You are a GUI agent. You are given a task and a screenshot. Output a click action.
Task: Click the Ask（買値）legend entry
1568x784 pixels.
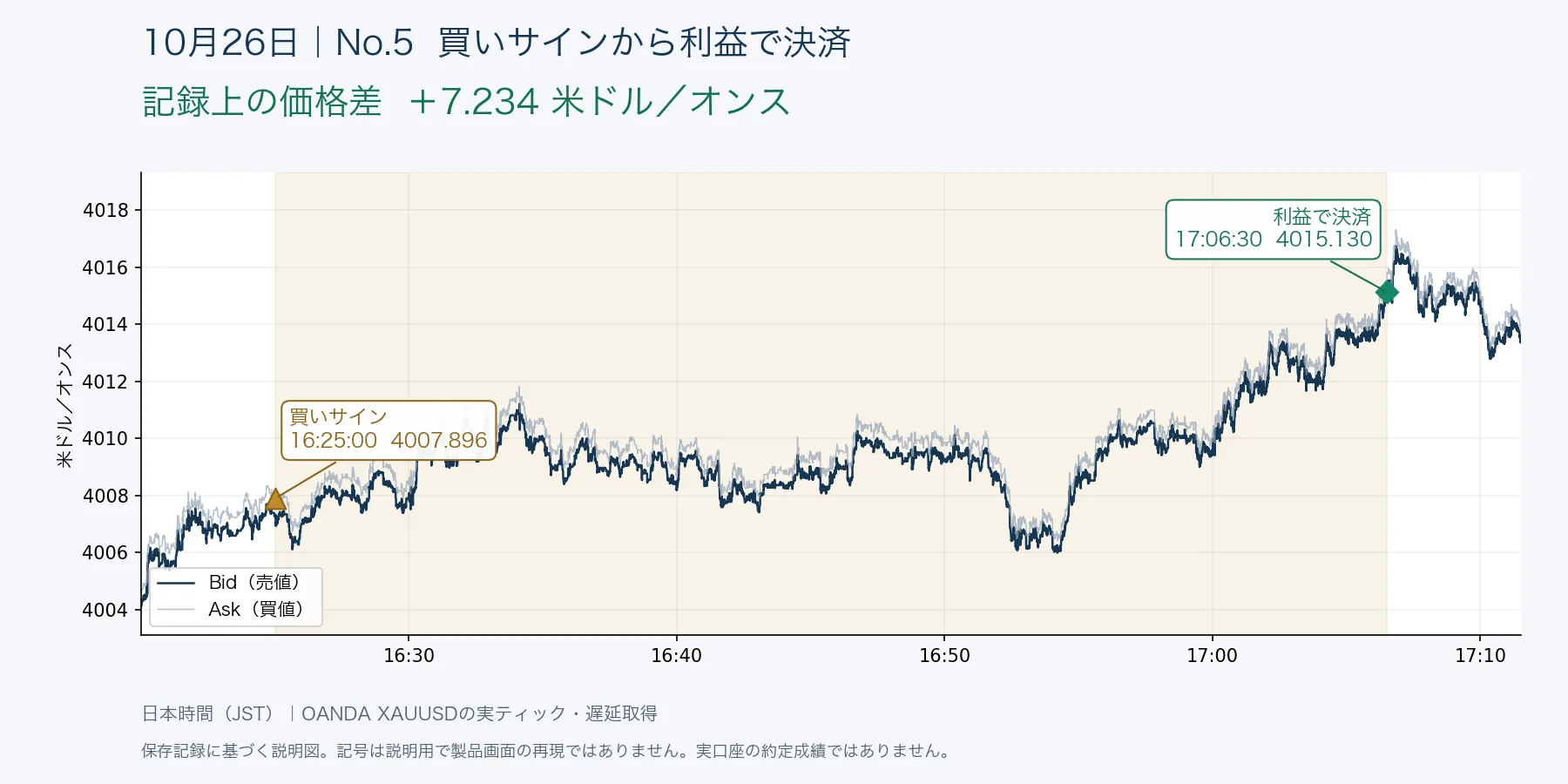[x=230, y=610]
